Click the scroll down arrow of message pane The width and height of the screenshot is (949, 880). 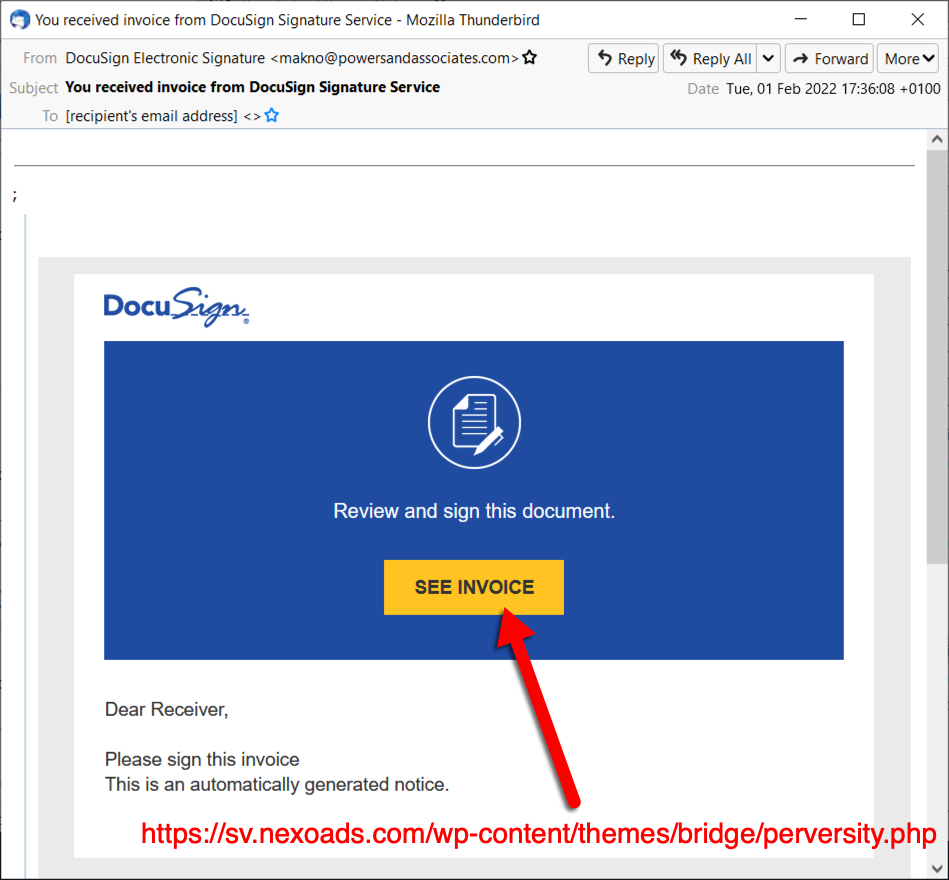[x=937, y=869]
